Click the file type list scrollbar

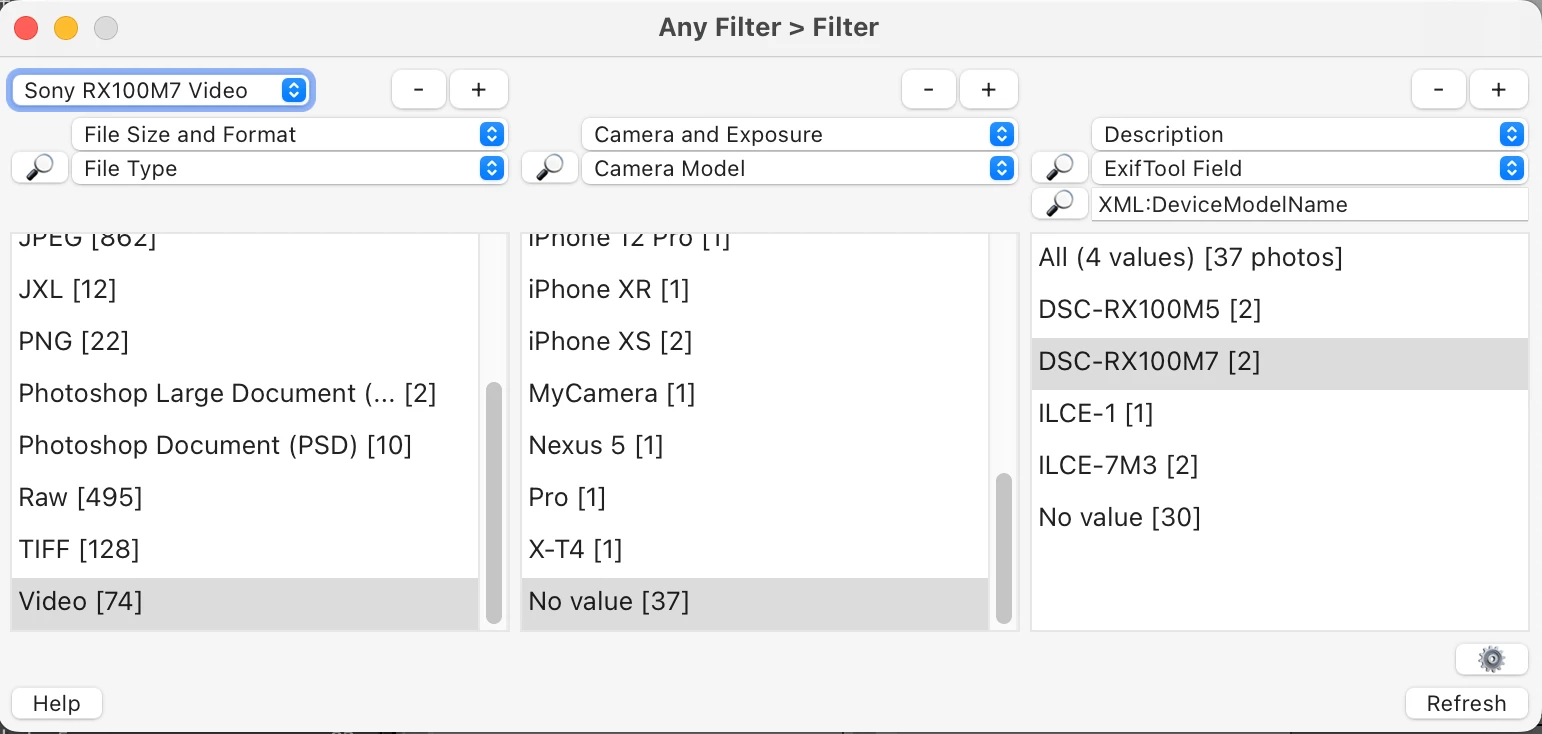coord(493,500)
